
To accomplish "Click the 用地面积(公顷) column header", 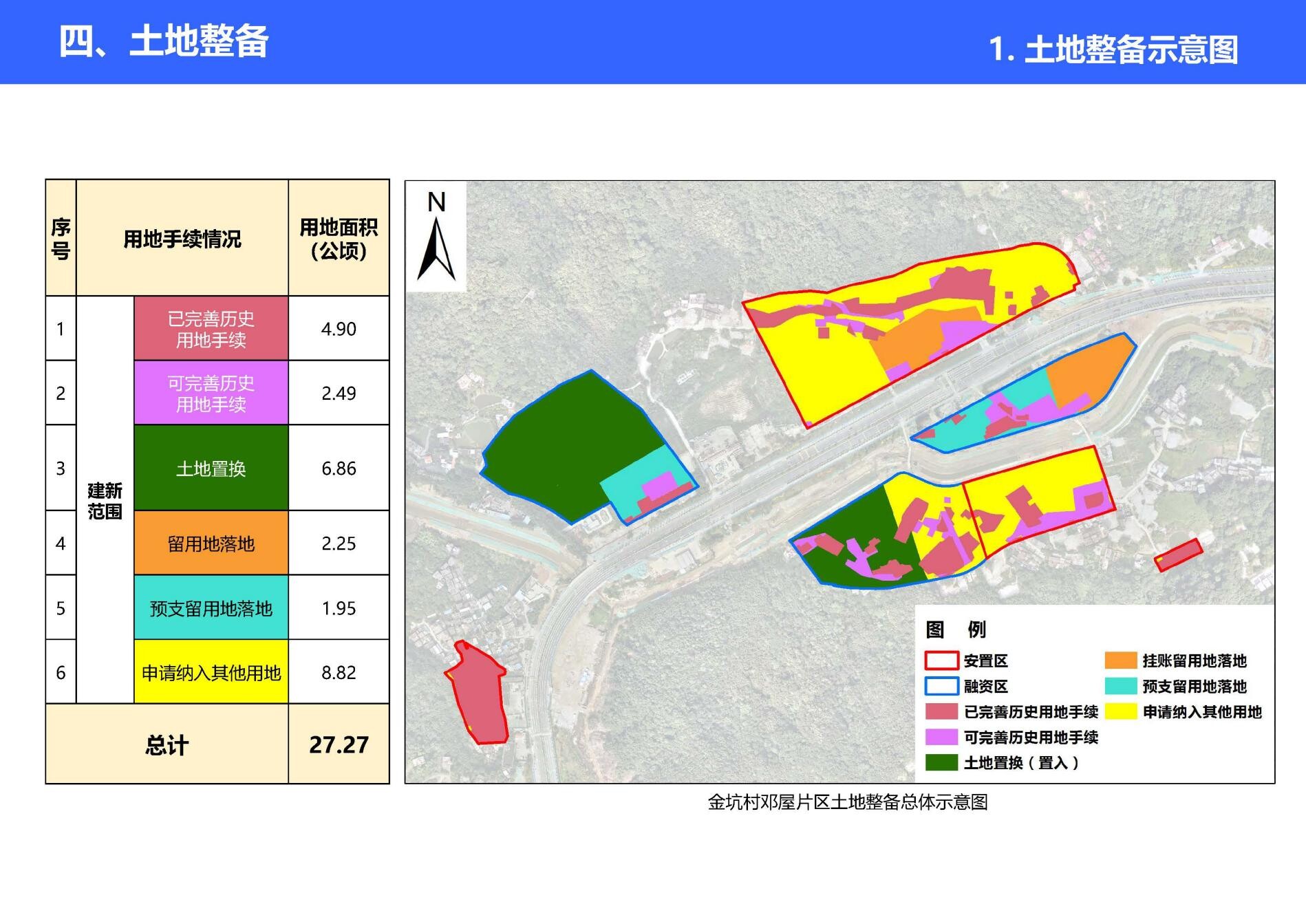I will [339, 238].
